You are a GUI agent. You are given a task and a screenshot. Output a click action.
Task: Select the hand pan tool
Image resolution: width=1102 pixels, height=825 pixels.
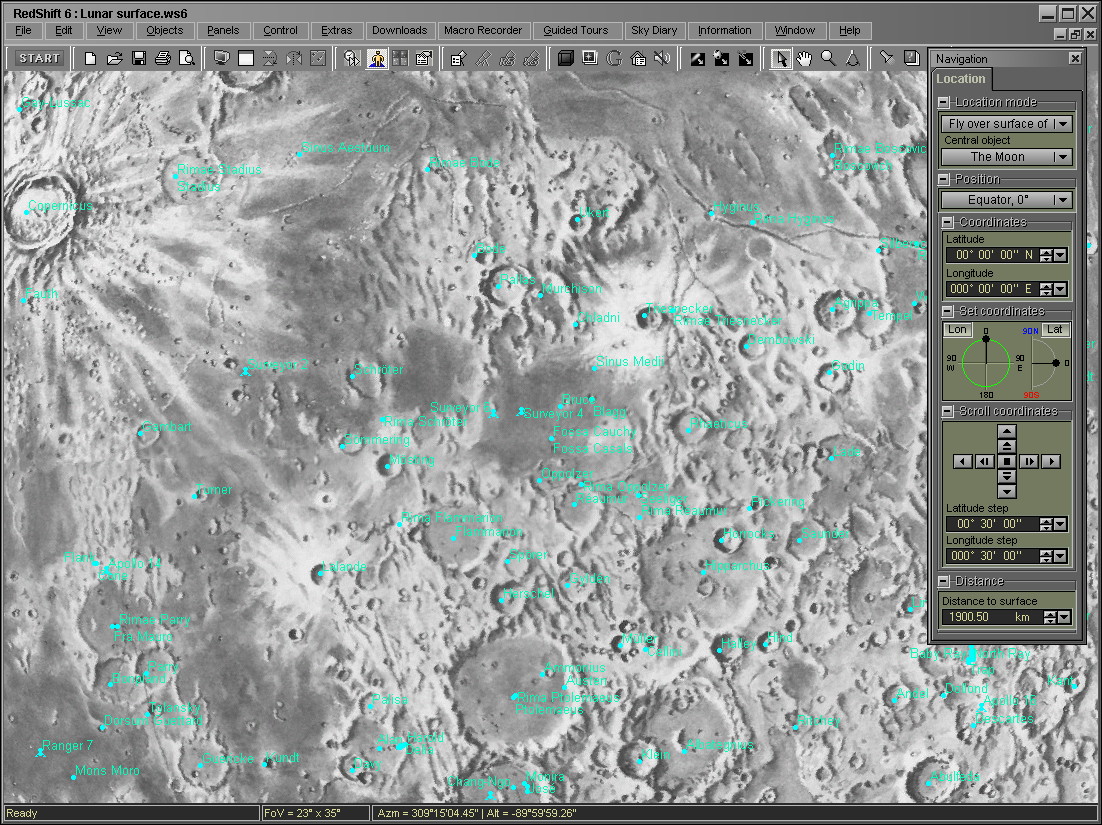[804, 59]
